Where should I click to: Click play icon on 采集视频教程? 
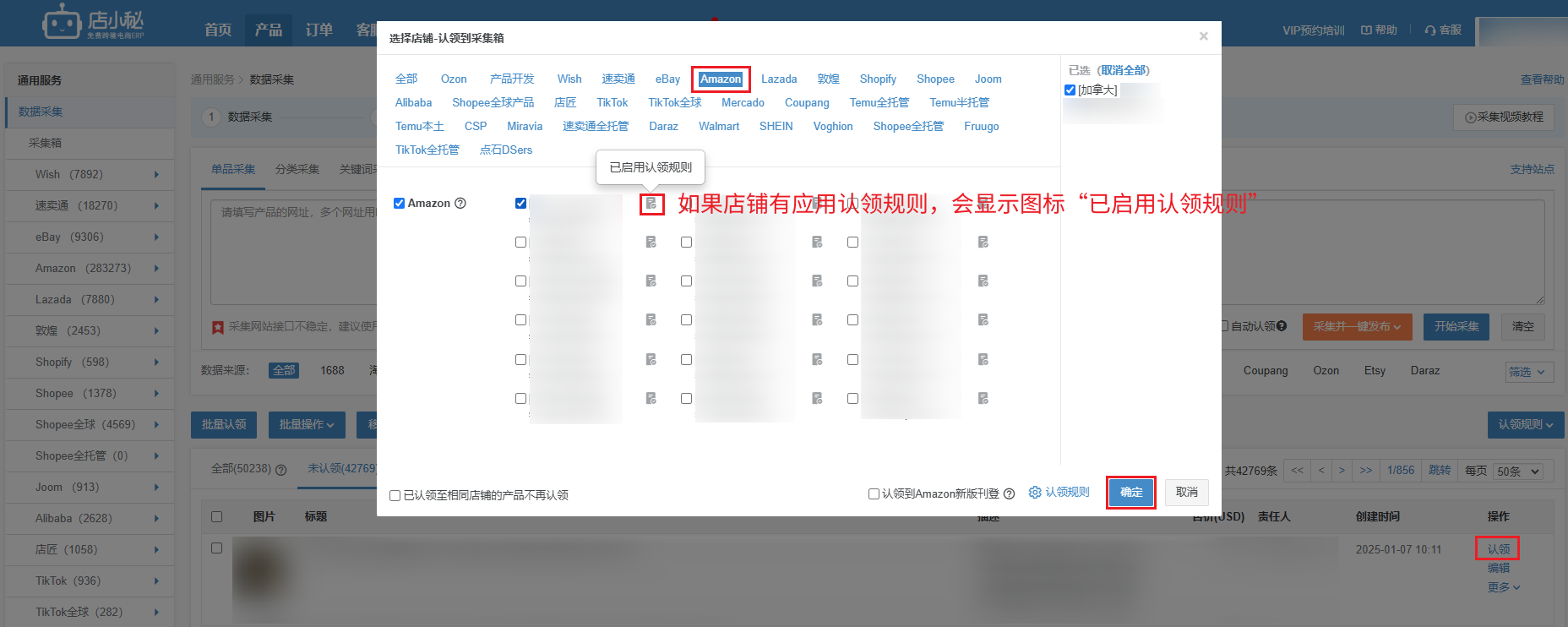point(1470,117)
